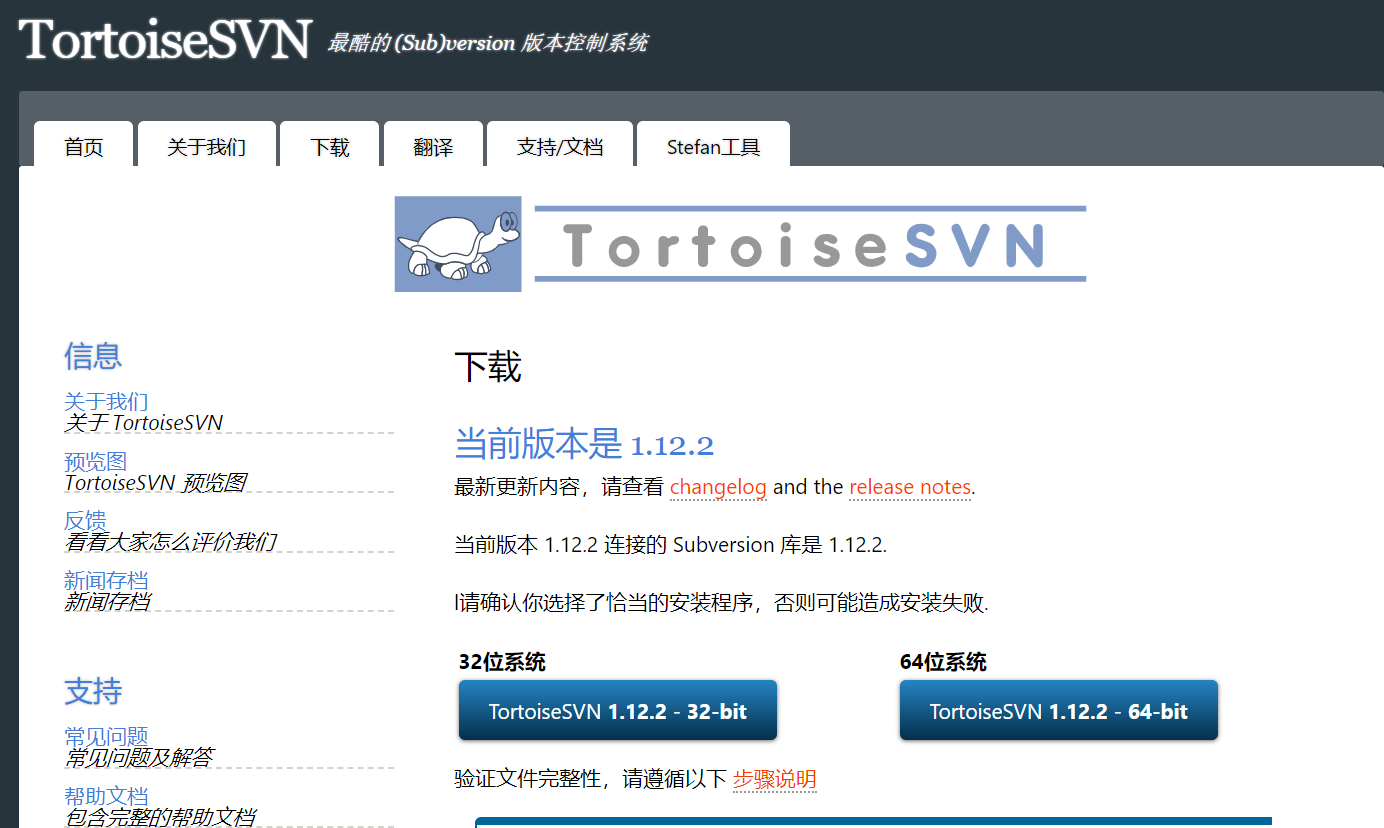
Task: Select the 下载 tab
Action: pyautogui.click(x=329, y=144)
